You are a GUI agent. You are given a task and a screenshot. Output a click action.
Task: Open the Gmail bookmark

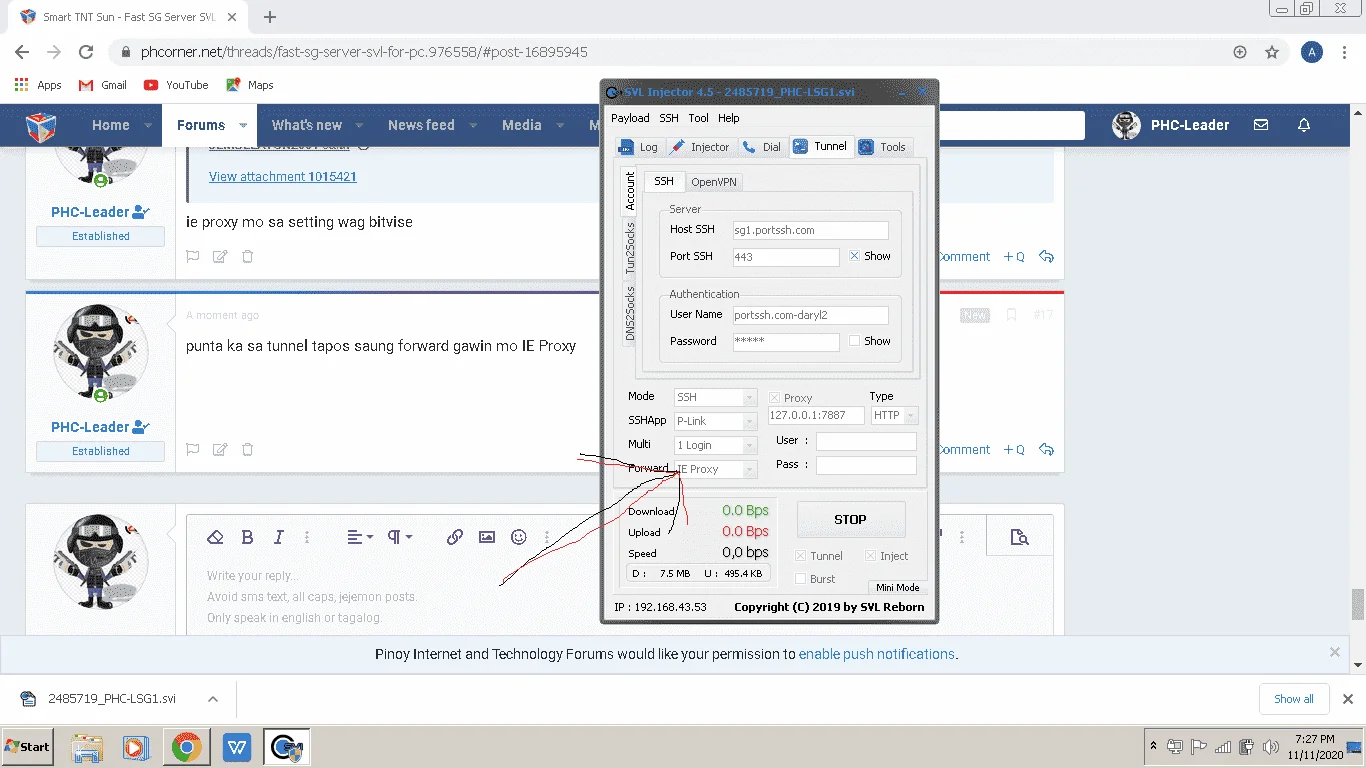[x=103, y=85]
